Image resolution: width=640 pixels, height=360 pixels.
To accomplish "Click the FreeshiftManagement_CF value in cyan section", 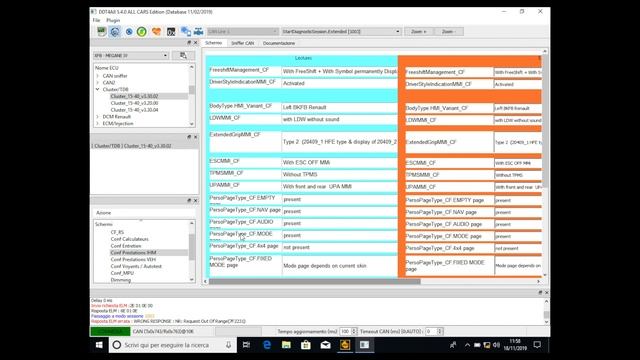I will point(340,71).
